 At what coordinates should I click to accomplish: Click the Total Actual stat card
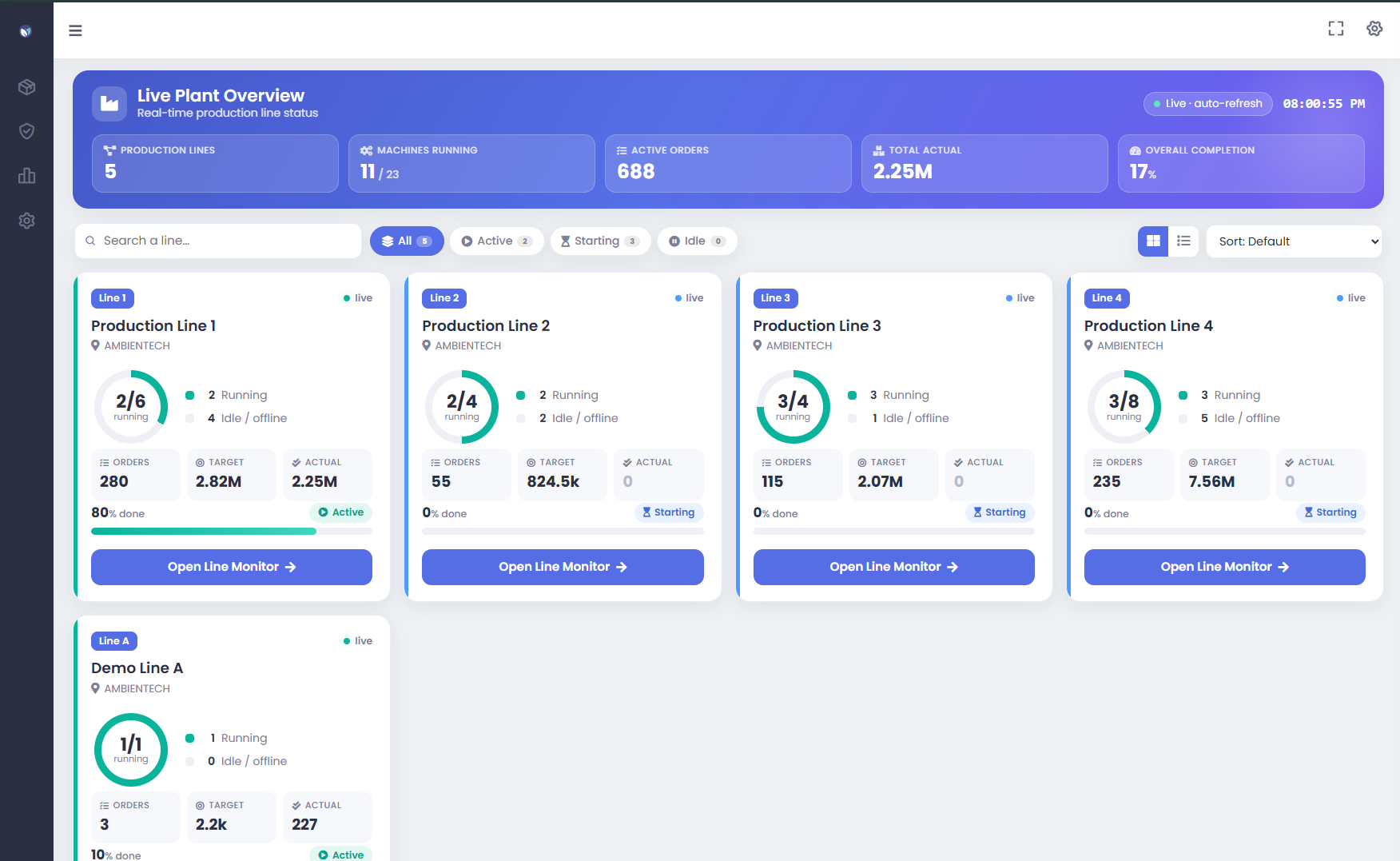(x=984, y=163)
